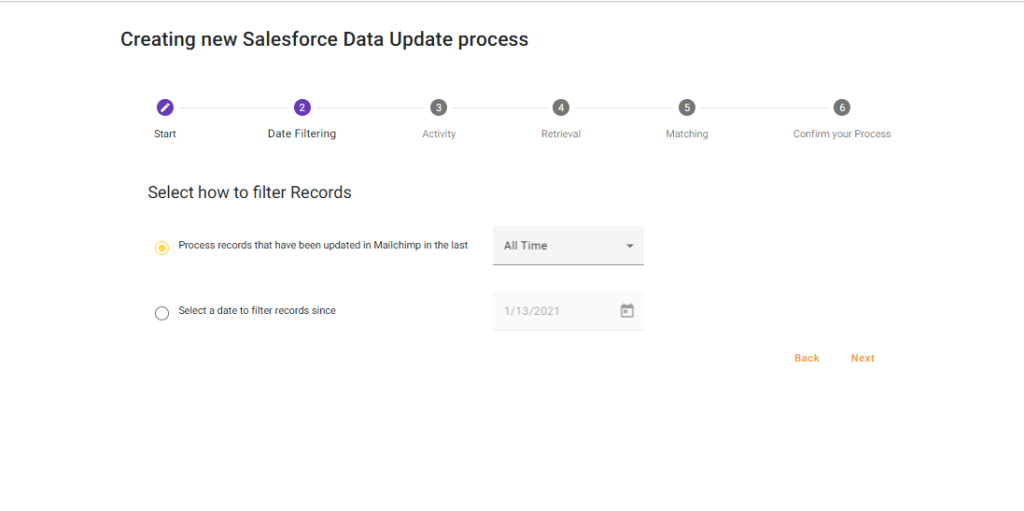Click the pencil edit icon for Start step
This screenshot has height=511, width=1024.
click(x=165, y=108)
